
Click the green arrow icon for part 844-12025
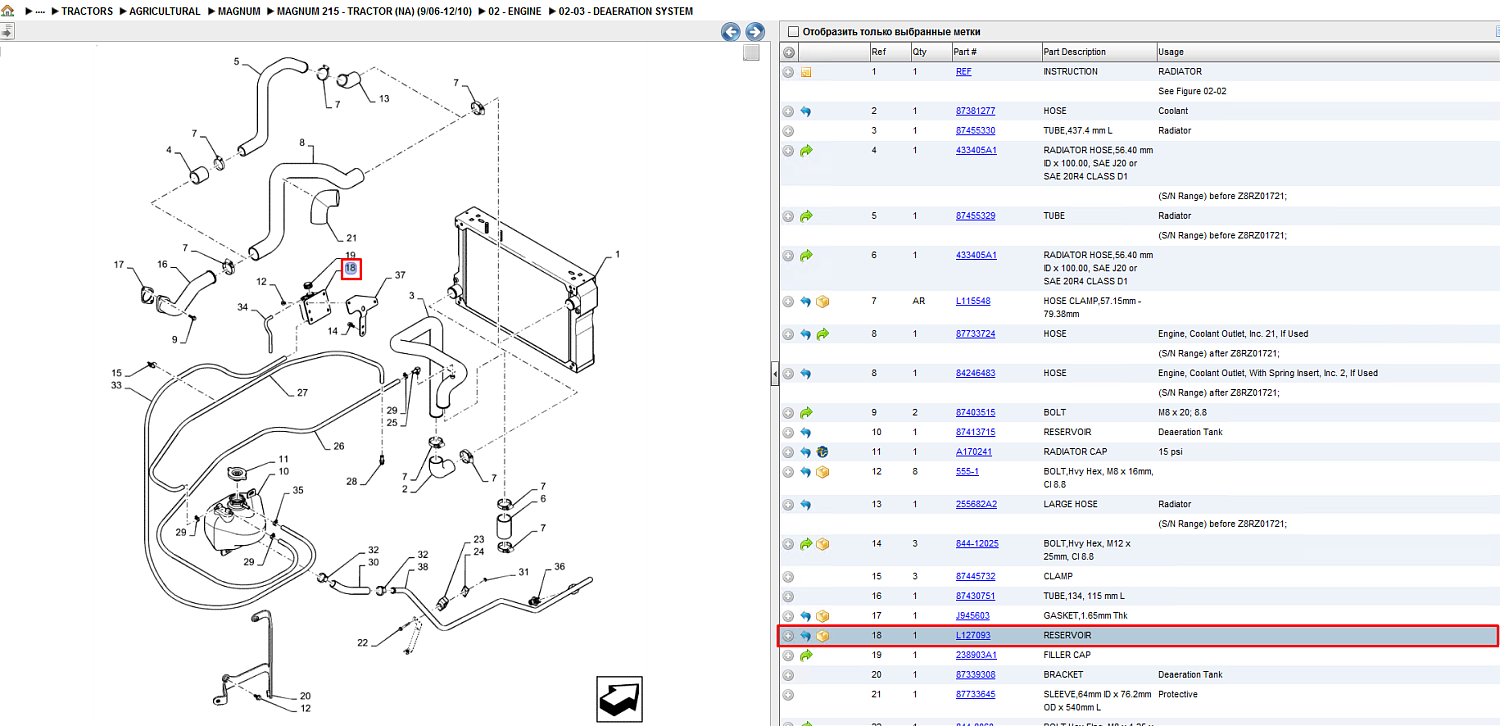(806, 544)
